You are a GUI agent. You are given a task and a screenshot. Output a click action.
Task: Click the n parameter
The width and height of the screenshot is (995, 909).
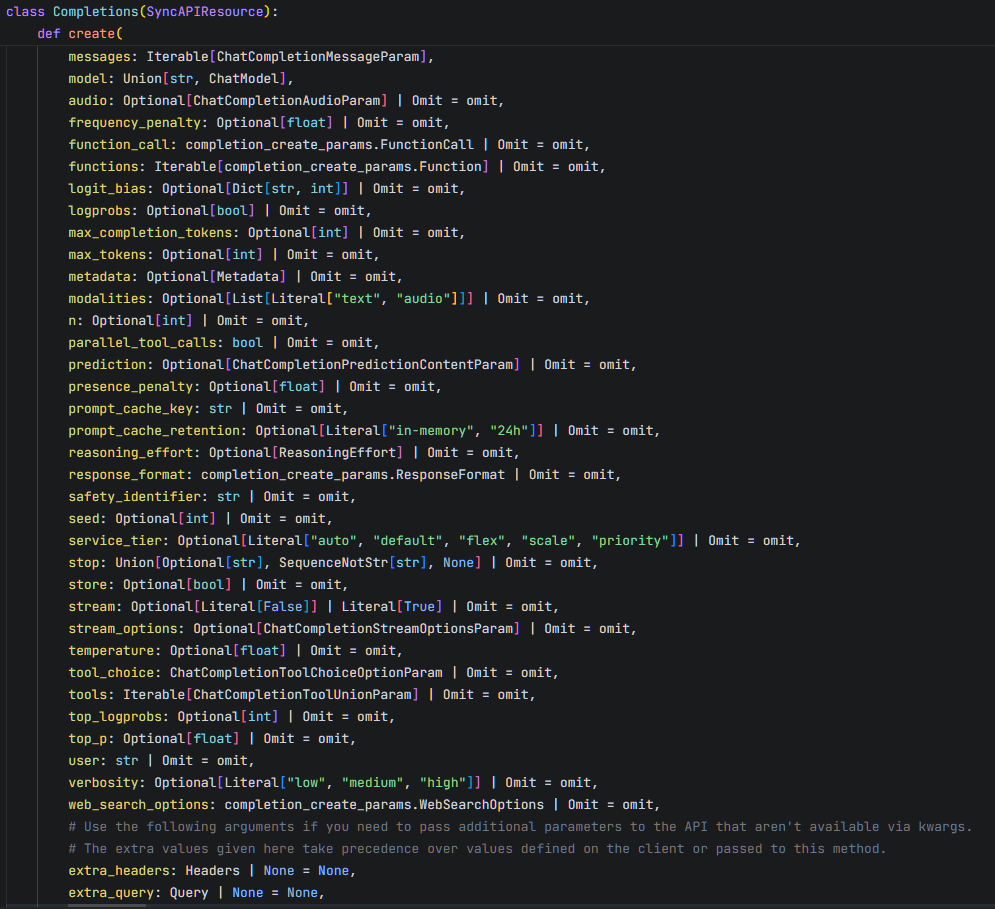coord(72,321)
